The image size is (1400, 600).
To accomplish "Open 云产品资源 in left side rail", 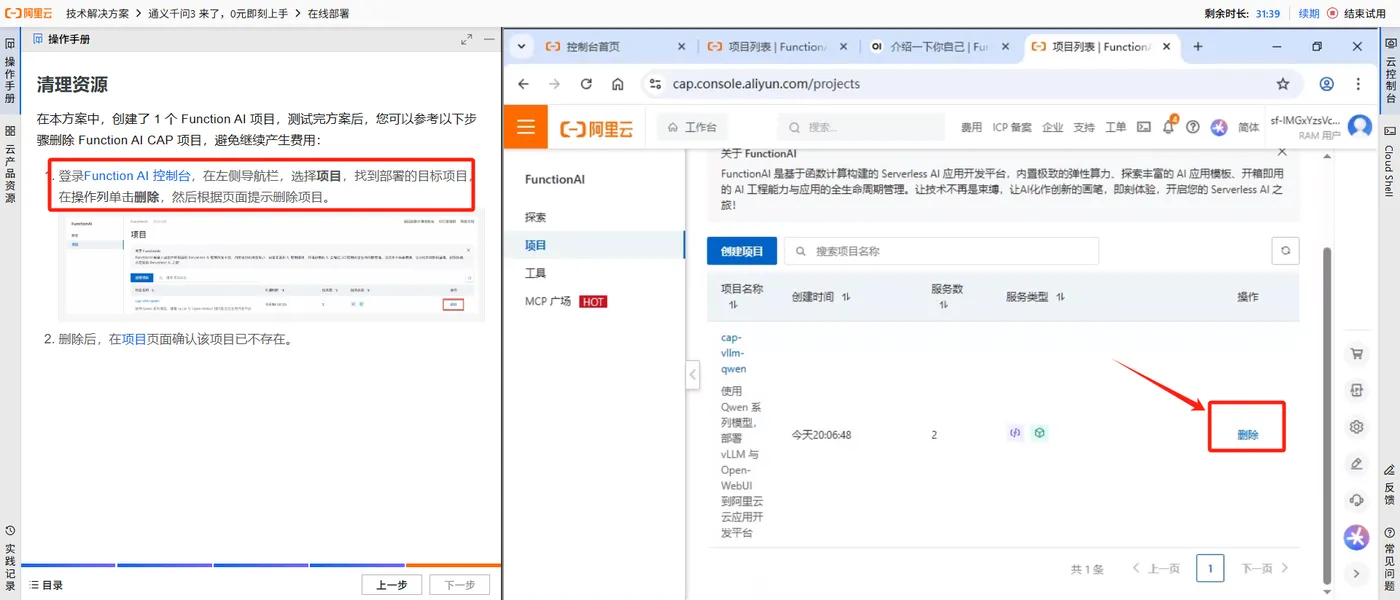I will coord(10,164).
